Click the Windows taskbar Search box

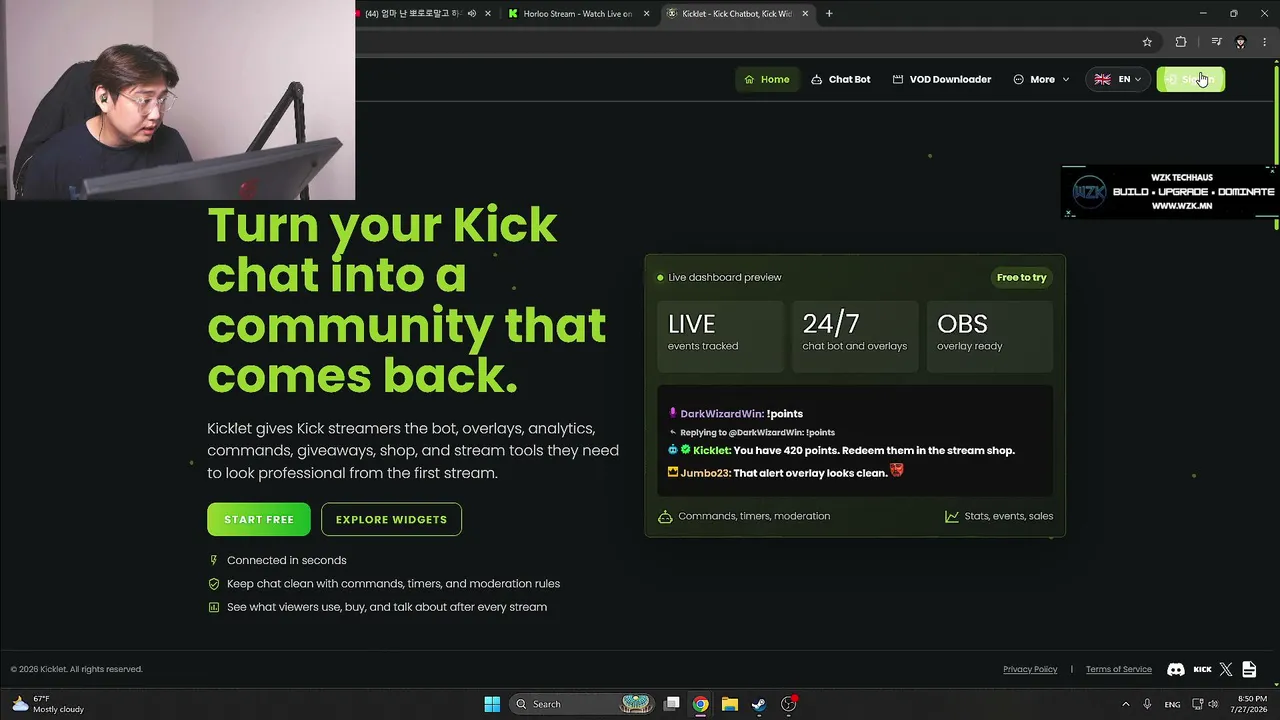(x=582, y=704)
